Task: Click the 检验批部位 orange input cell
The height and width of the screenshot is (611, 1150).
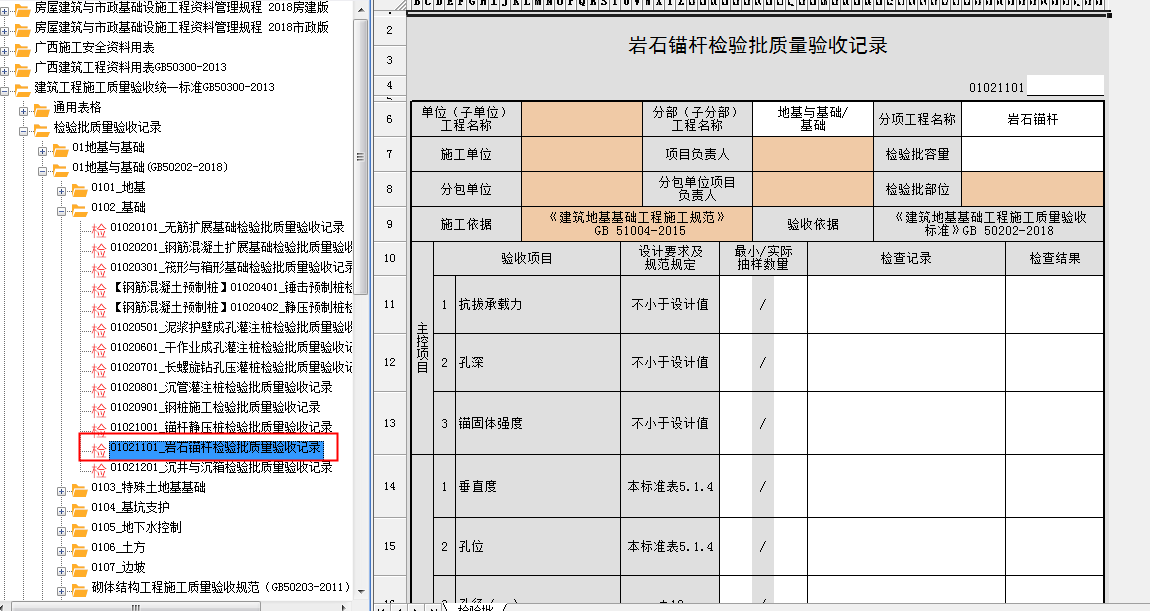Action: coord(1032,188)
